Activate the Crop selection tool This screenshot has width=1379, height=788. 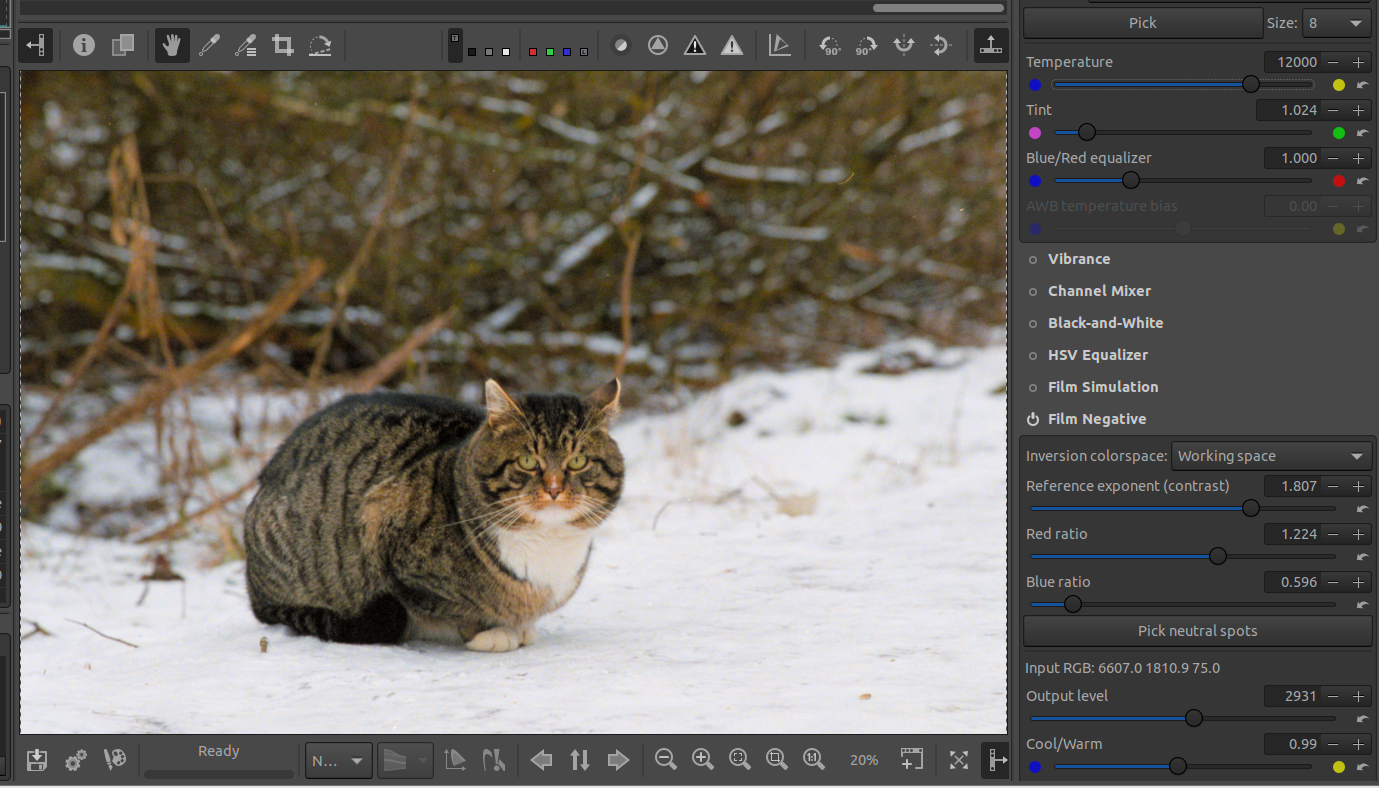(283, 45)
